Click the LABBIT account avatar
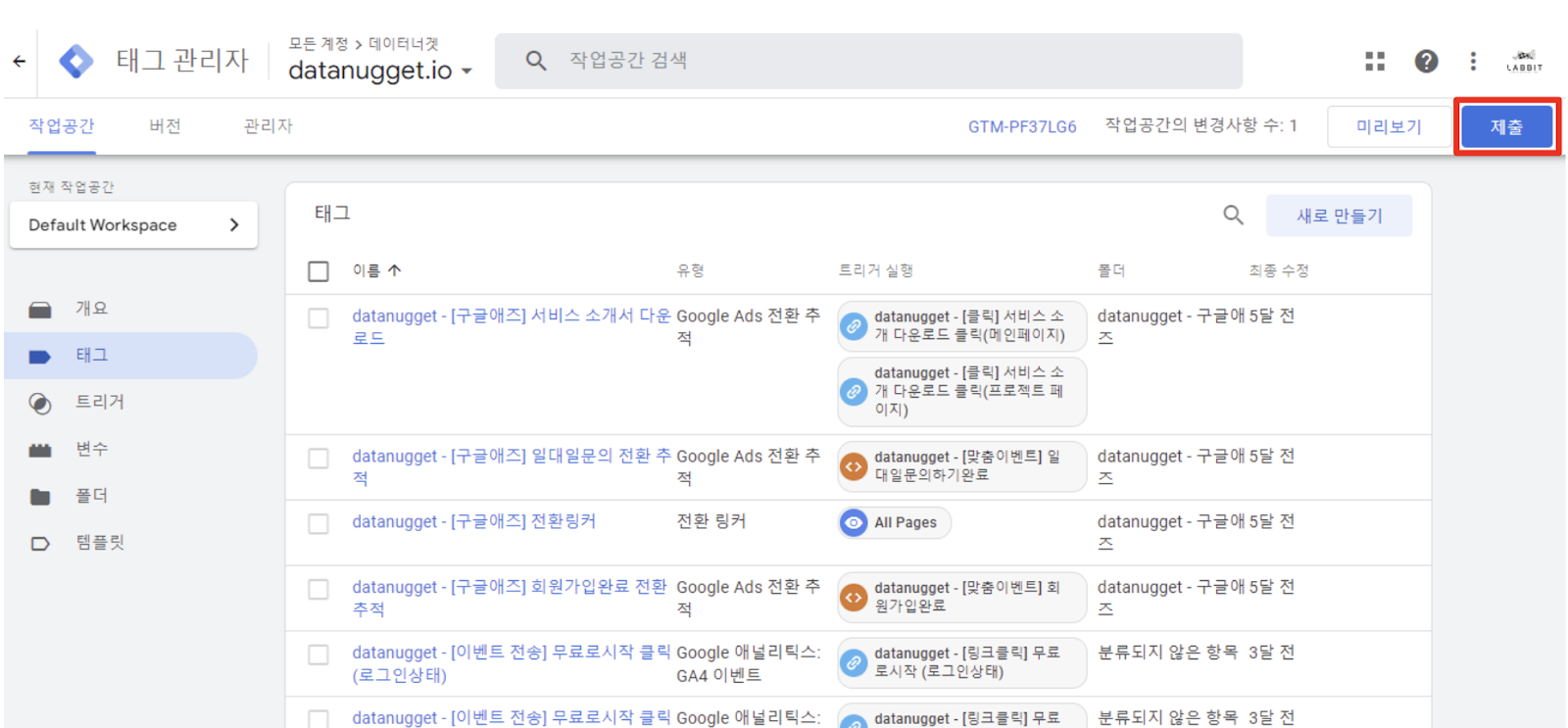Image resolution: width=1568 pixels, height=728 pixels. coord(1524,61)
